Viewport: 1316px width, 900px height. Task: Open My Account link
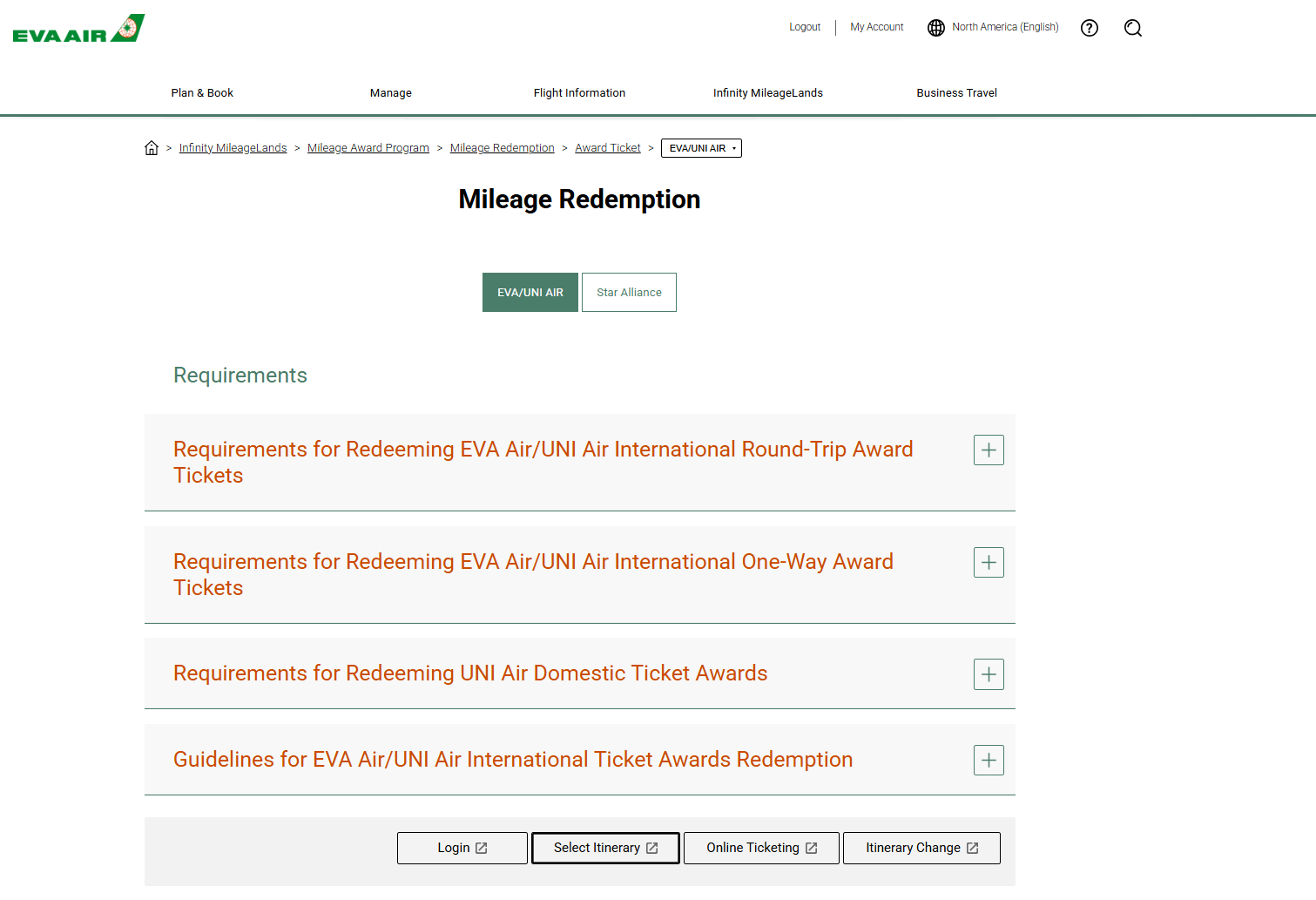(x=877, y=27)
